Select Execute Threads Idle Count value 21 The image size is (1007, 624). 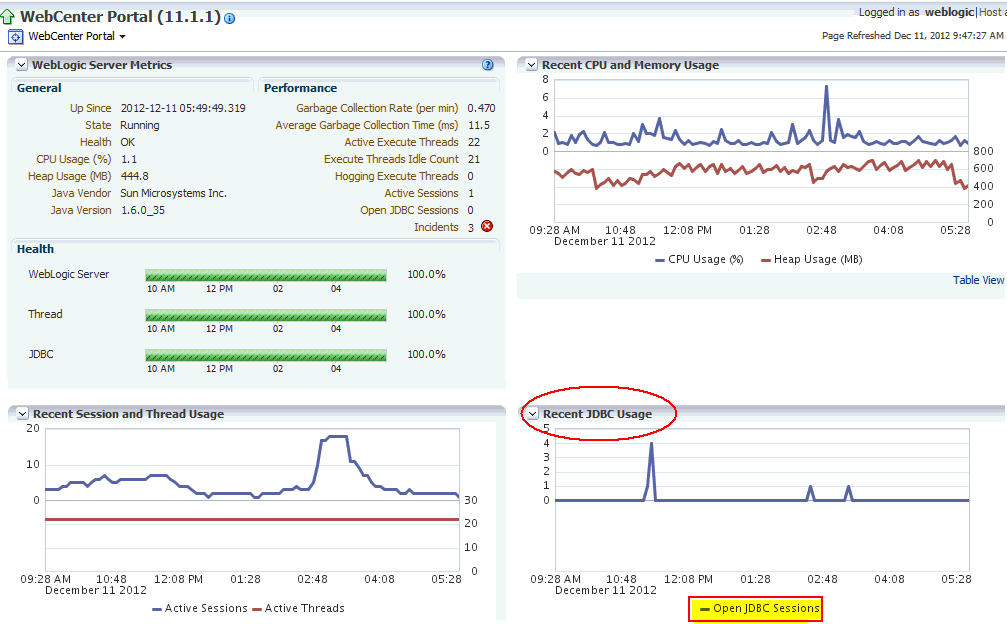(474, 159)
